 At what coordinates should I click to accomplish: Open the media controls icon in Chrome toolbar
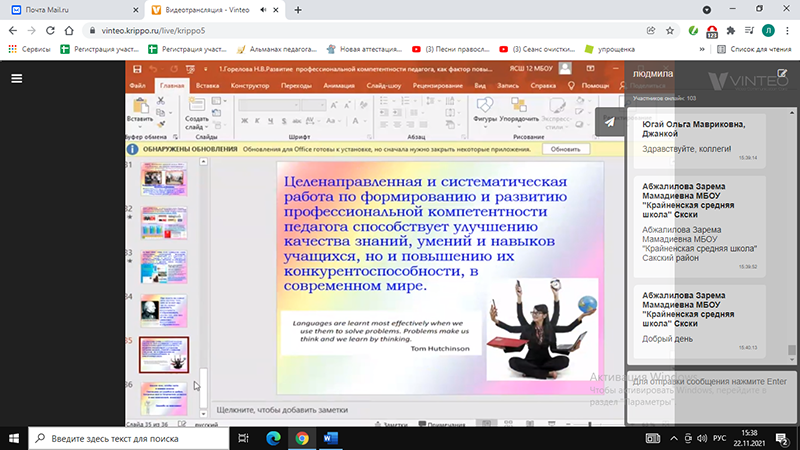coord(749,31)
